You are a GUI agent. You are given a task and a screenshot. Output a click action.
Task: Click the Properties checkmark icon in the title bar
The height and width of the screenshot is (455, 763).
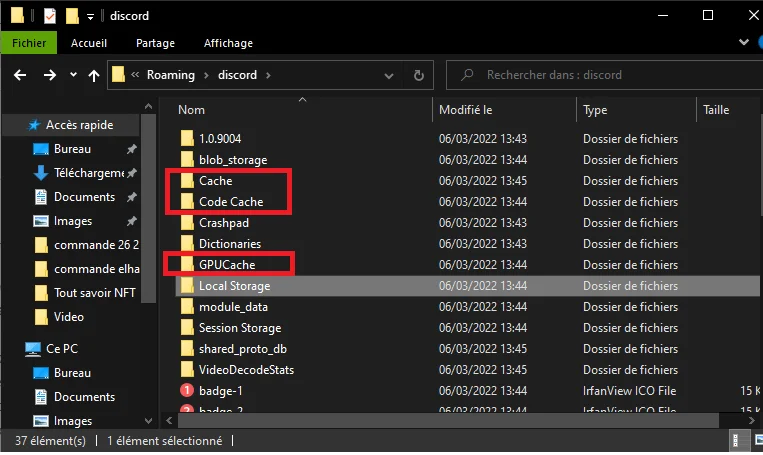pyautogui.click(x=49, y=16)
